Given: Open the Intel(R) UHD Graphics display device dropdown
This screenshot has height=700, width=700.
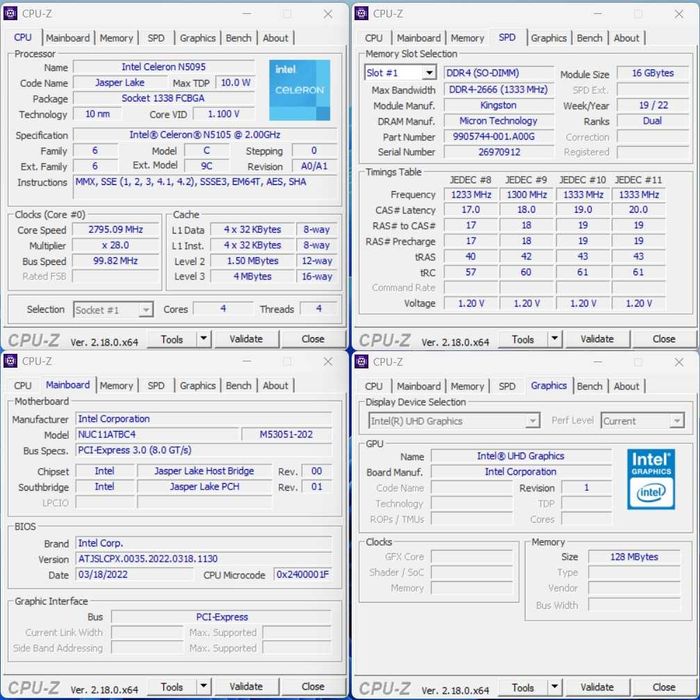Looking at the screenshot, I should coord(454,421).
